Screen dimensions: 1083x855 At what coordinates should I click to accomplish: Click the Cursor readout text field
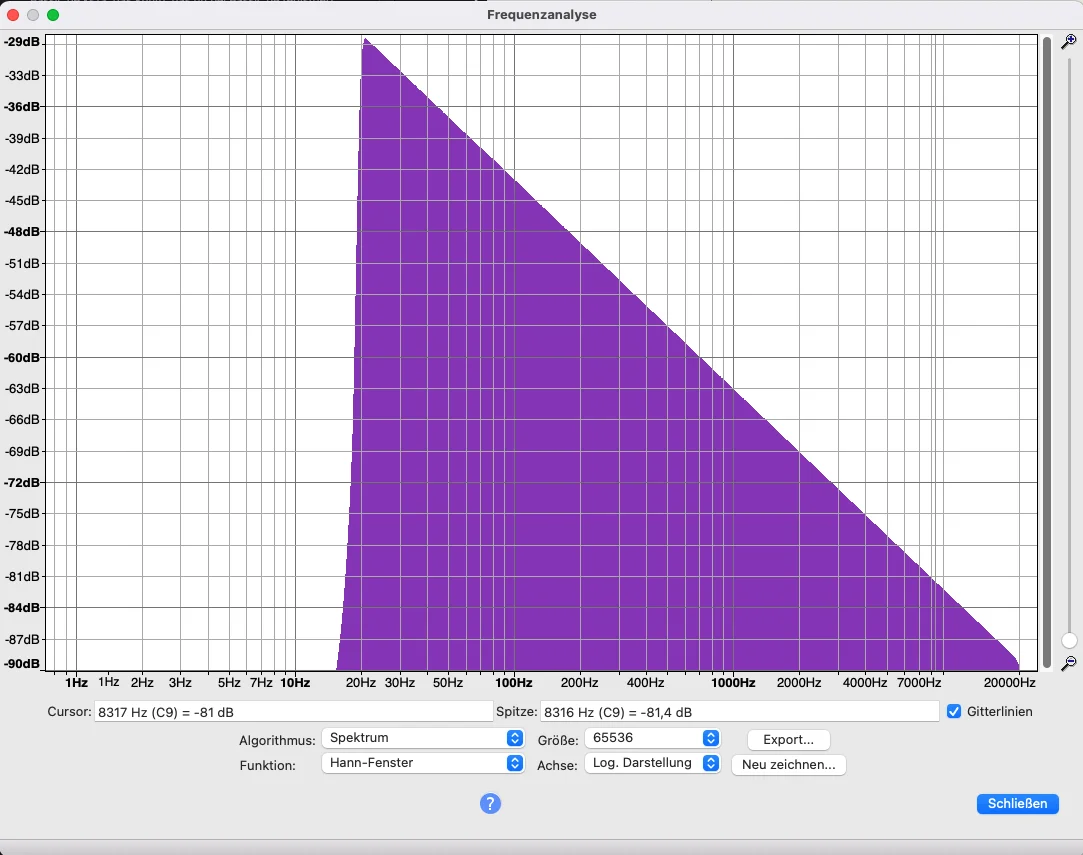pyautogui.click(x=293, y=712)
